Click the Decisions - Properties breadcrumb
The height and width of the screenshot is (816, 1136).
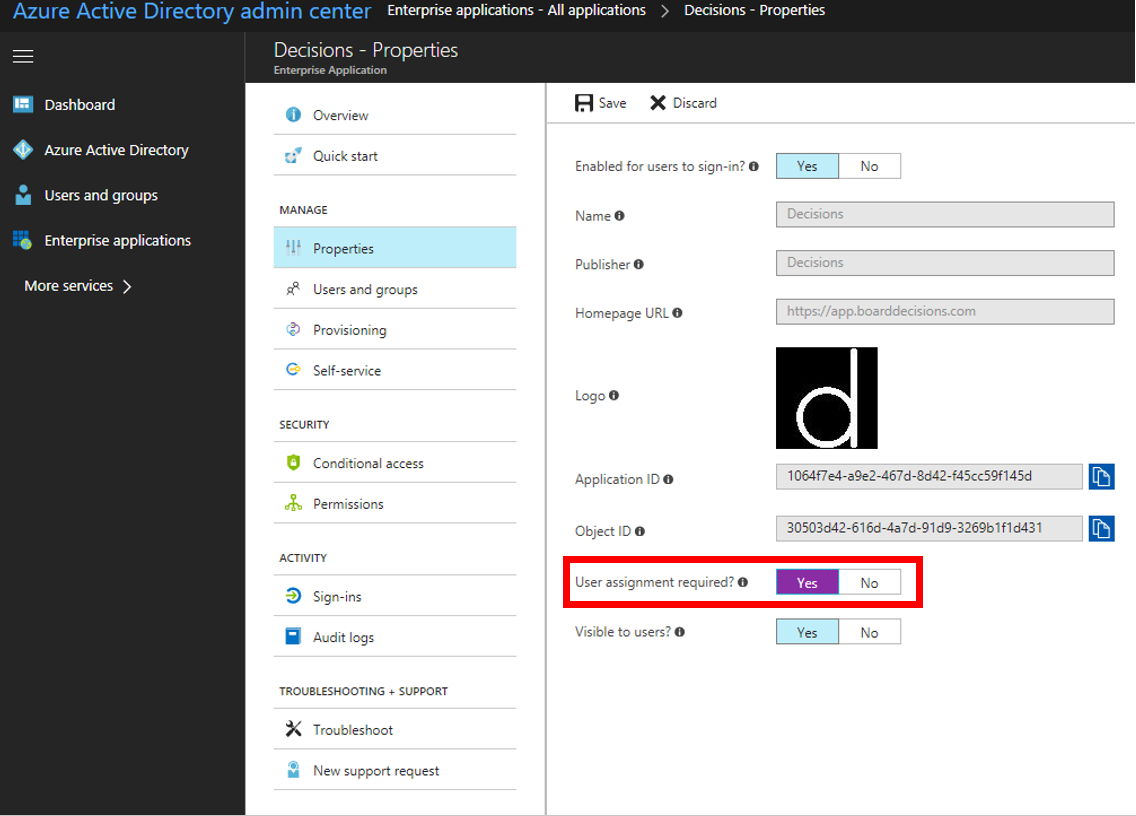754,10
